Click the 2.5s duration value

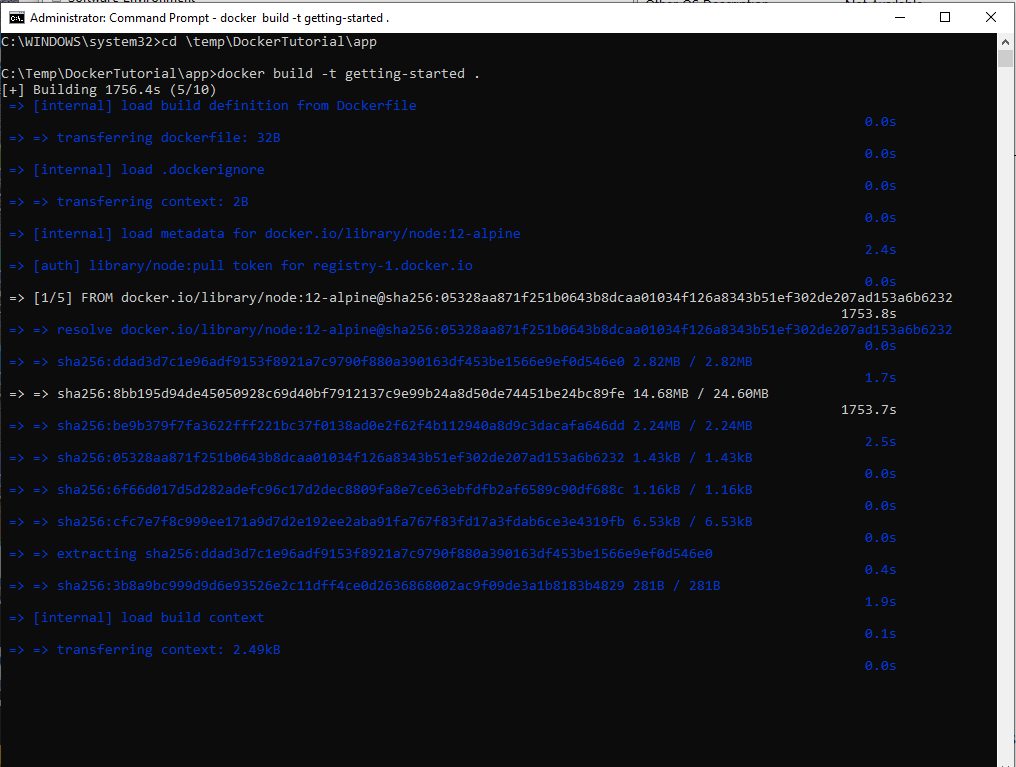click(881, 442)
